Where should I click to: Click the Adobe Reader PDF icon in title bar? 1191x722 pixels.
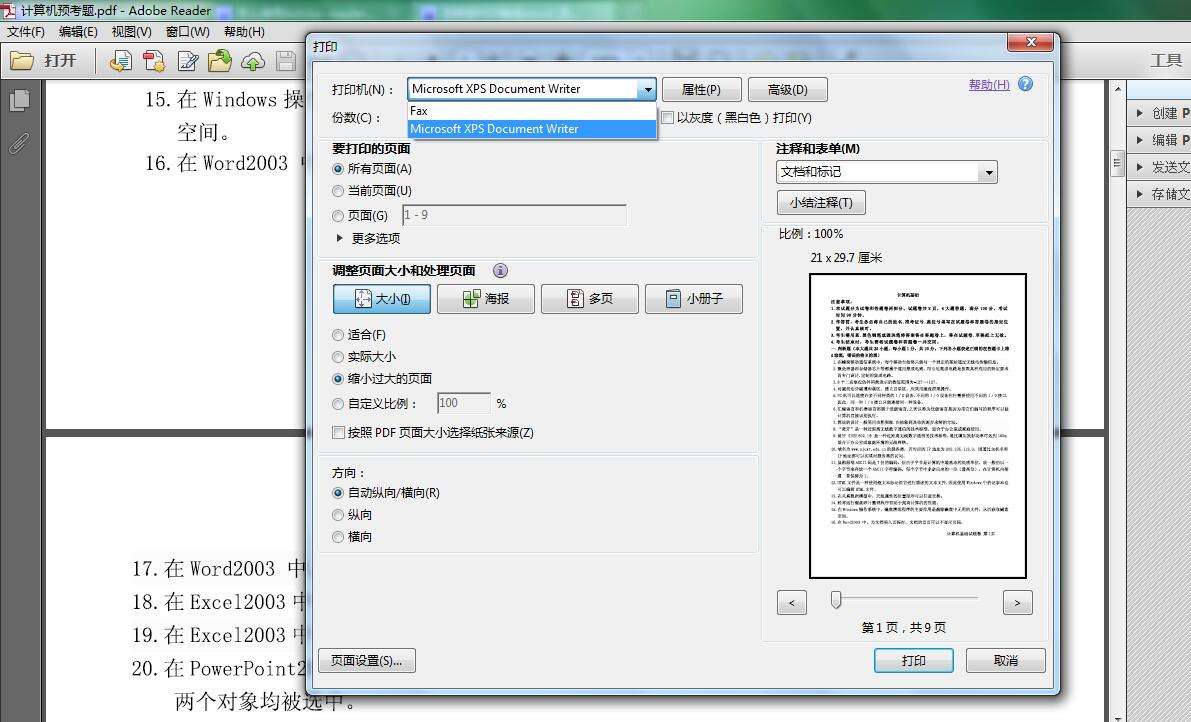point(8,11)
